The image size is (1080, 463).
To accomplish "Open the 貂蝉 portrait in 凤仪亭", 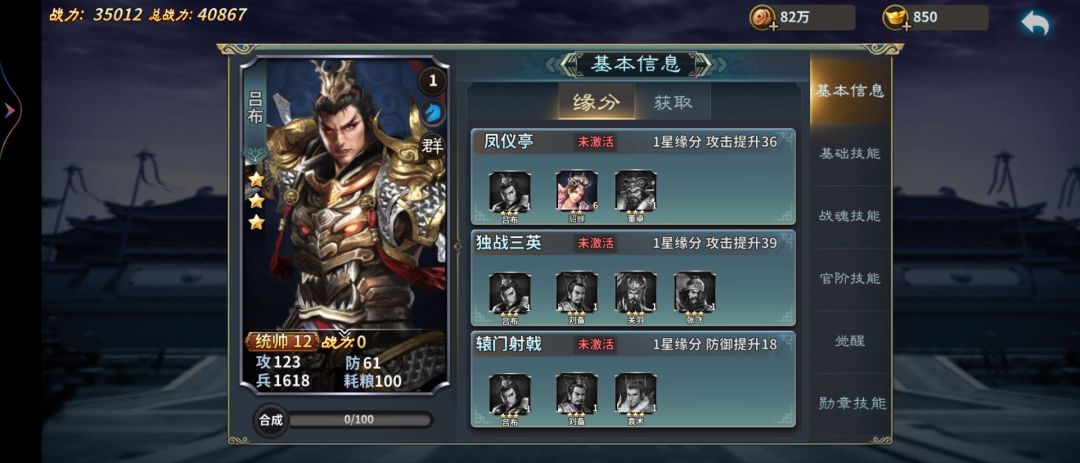I will pos(577,191).
